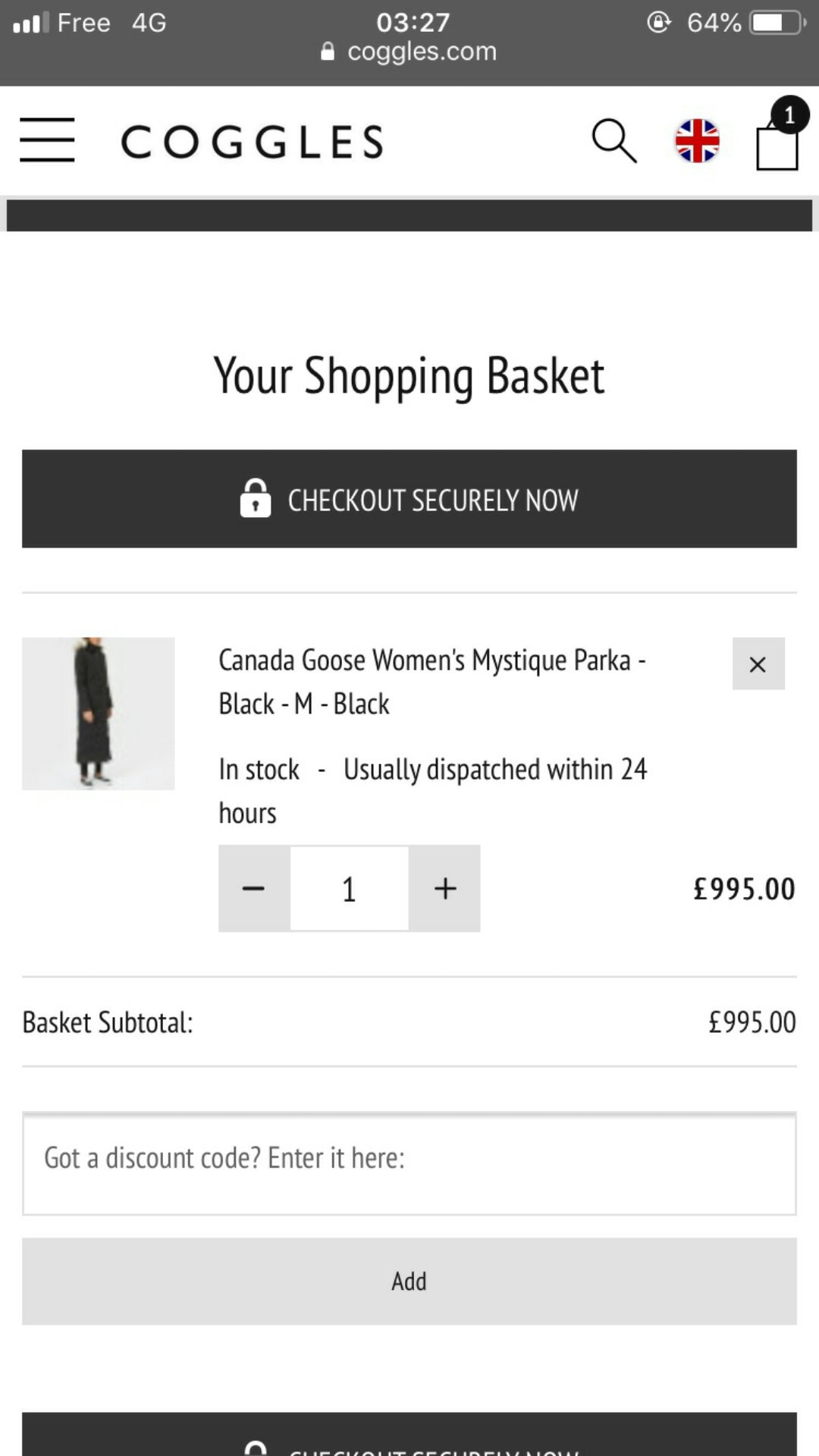Open the black parka product thumbnail
The image size is (819, 1456).
(99, 714)
